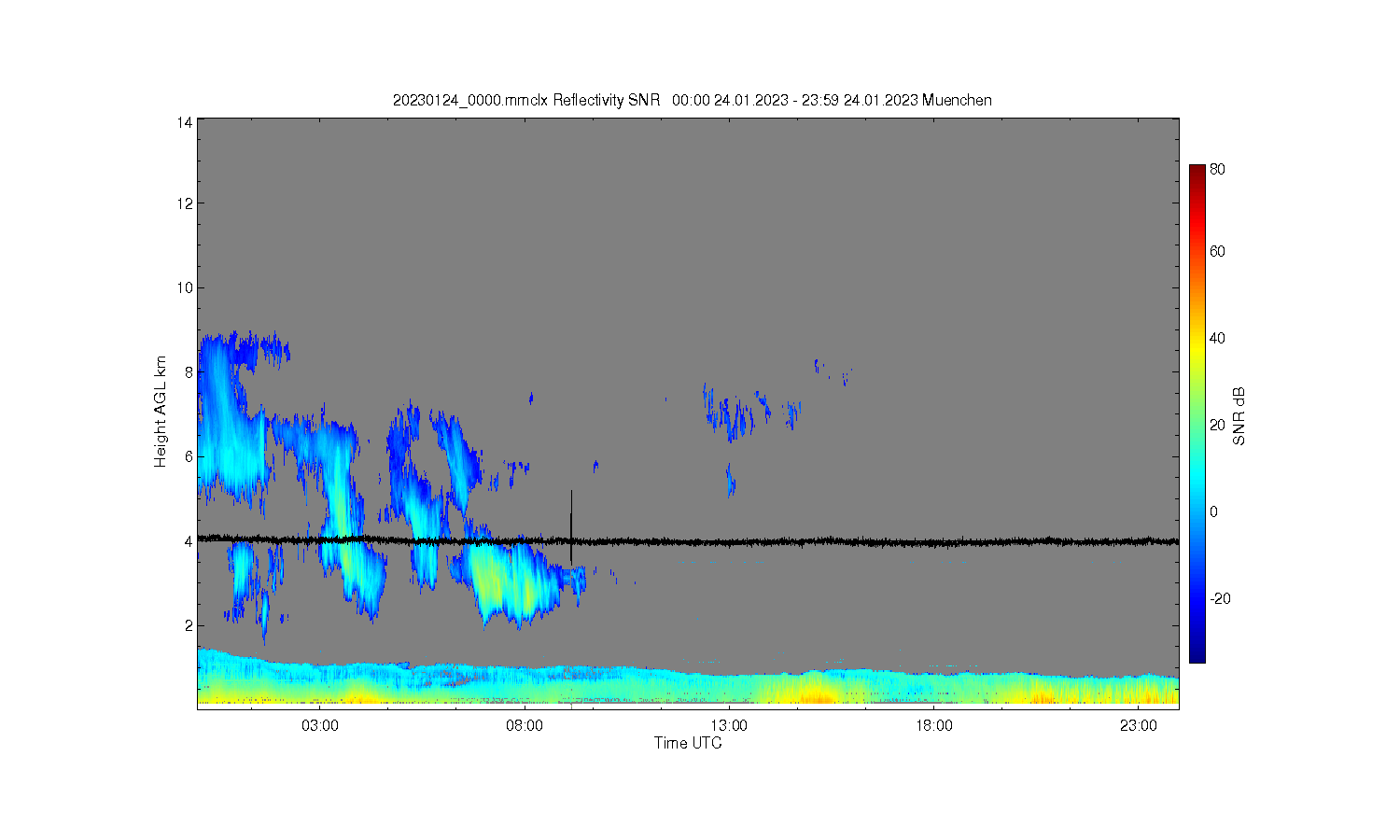Click the 13:00 time tick label
Screen dimensions: 1400x840
729,725
